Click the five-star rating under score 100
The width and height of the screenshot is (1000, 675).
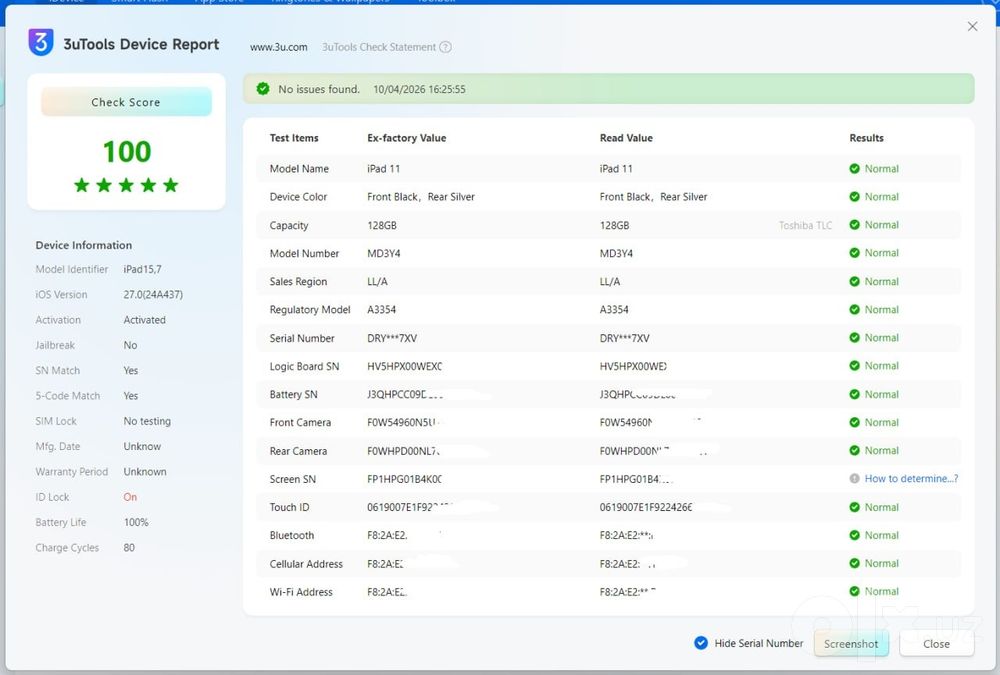point(126,185)
